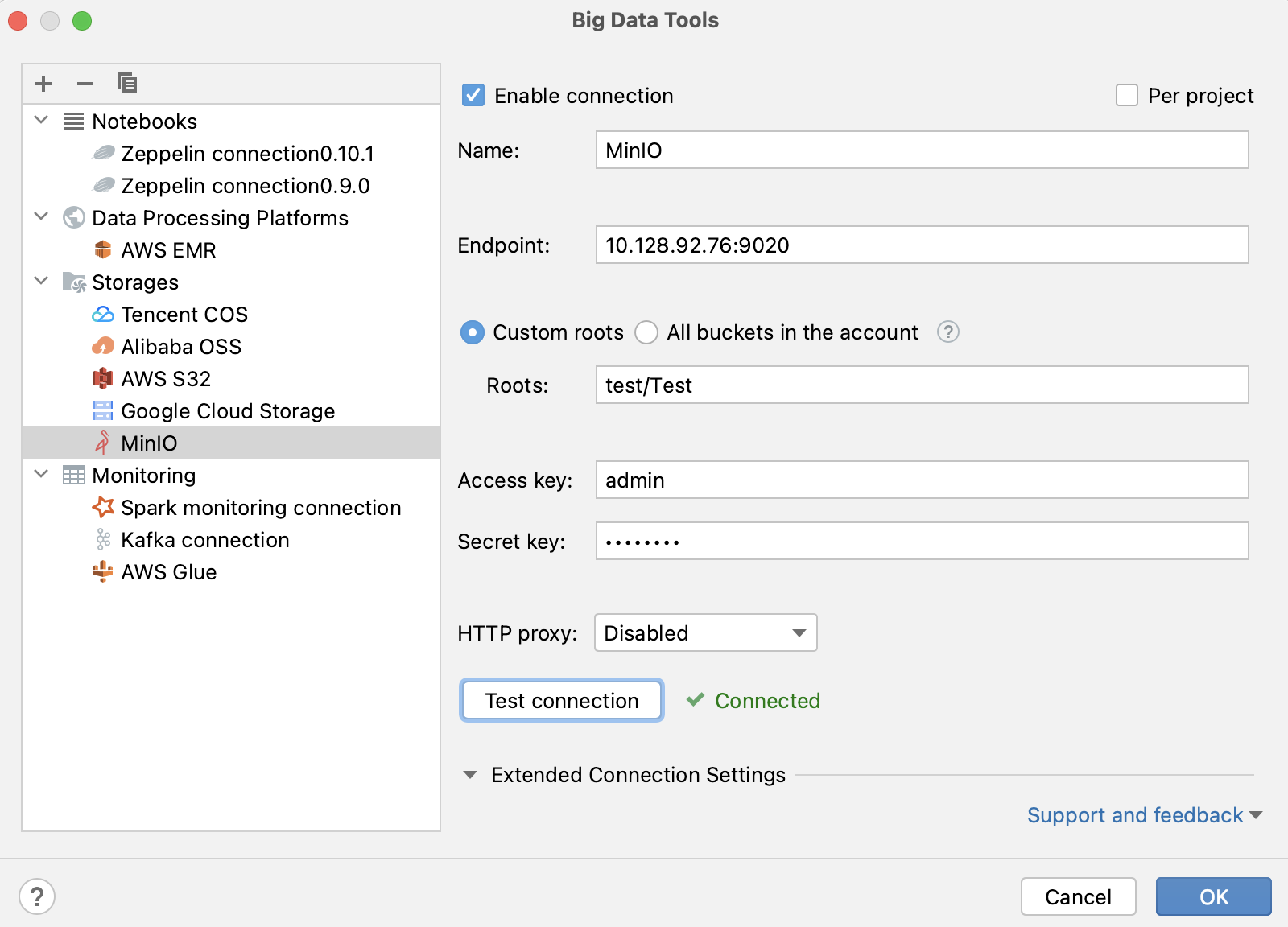Click into the Secret key field
This screenshot has height=927, width=1288.
point(923,541)
